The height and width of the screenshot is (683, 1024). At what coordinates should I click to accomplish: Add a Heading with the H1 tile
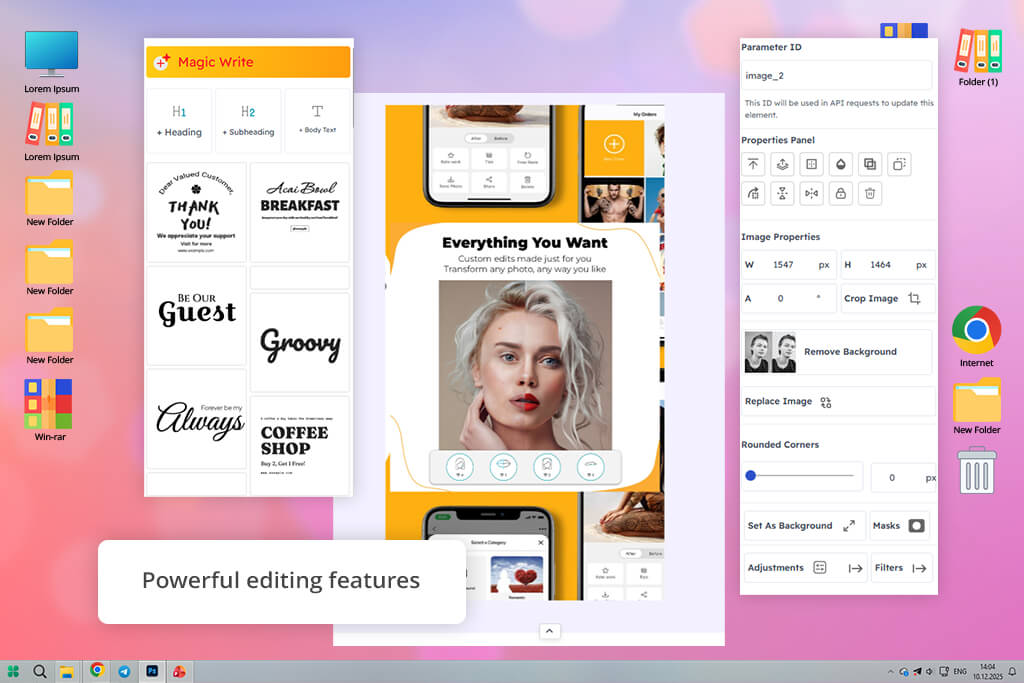pyautogui.click(x=179, y=121)
